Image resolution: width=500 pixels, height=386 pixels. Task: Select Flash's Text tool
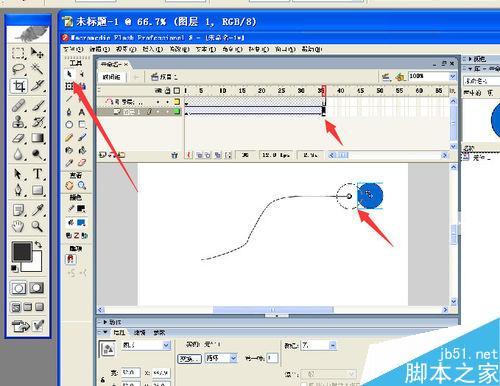(x=82, y=112)
